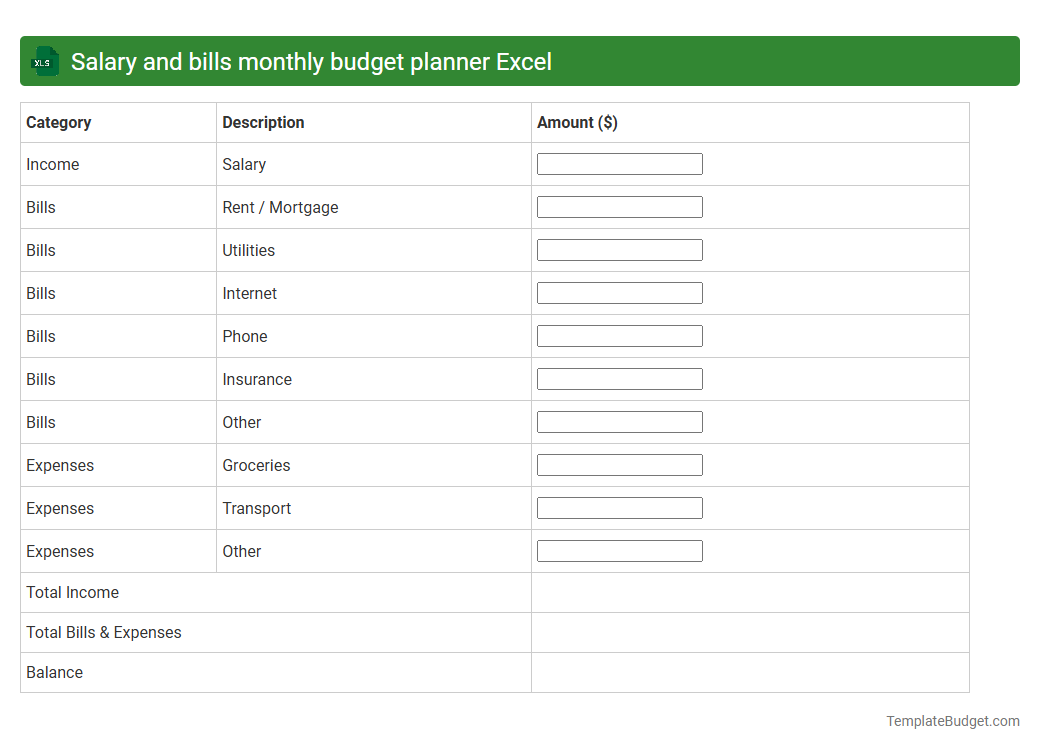Select the Total Bills & Expenses row
The height and width of the screenshot is (750, 1040).
(103, 632)
